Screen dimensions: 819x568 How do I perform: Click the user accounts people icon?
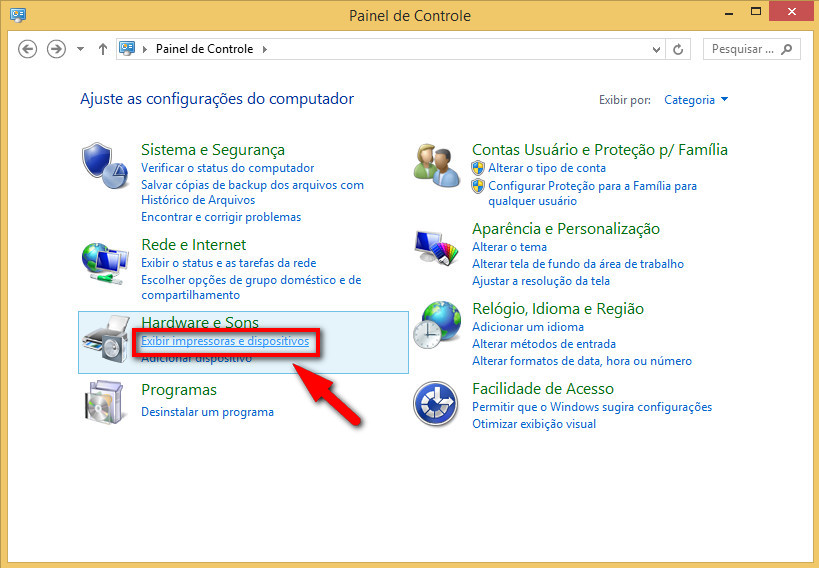(x=437, y=166)
